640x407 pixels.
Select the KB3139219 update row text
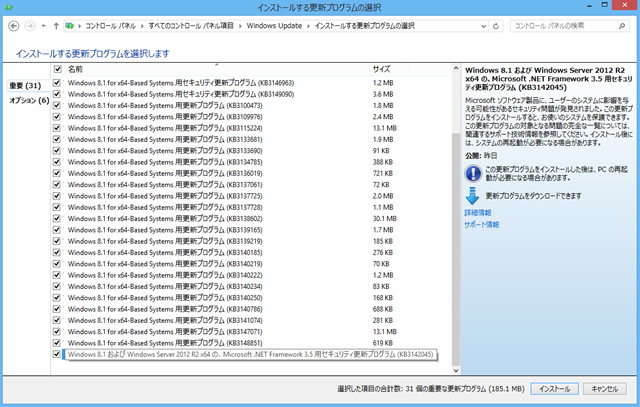click(x=165, y=241)
